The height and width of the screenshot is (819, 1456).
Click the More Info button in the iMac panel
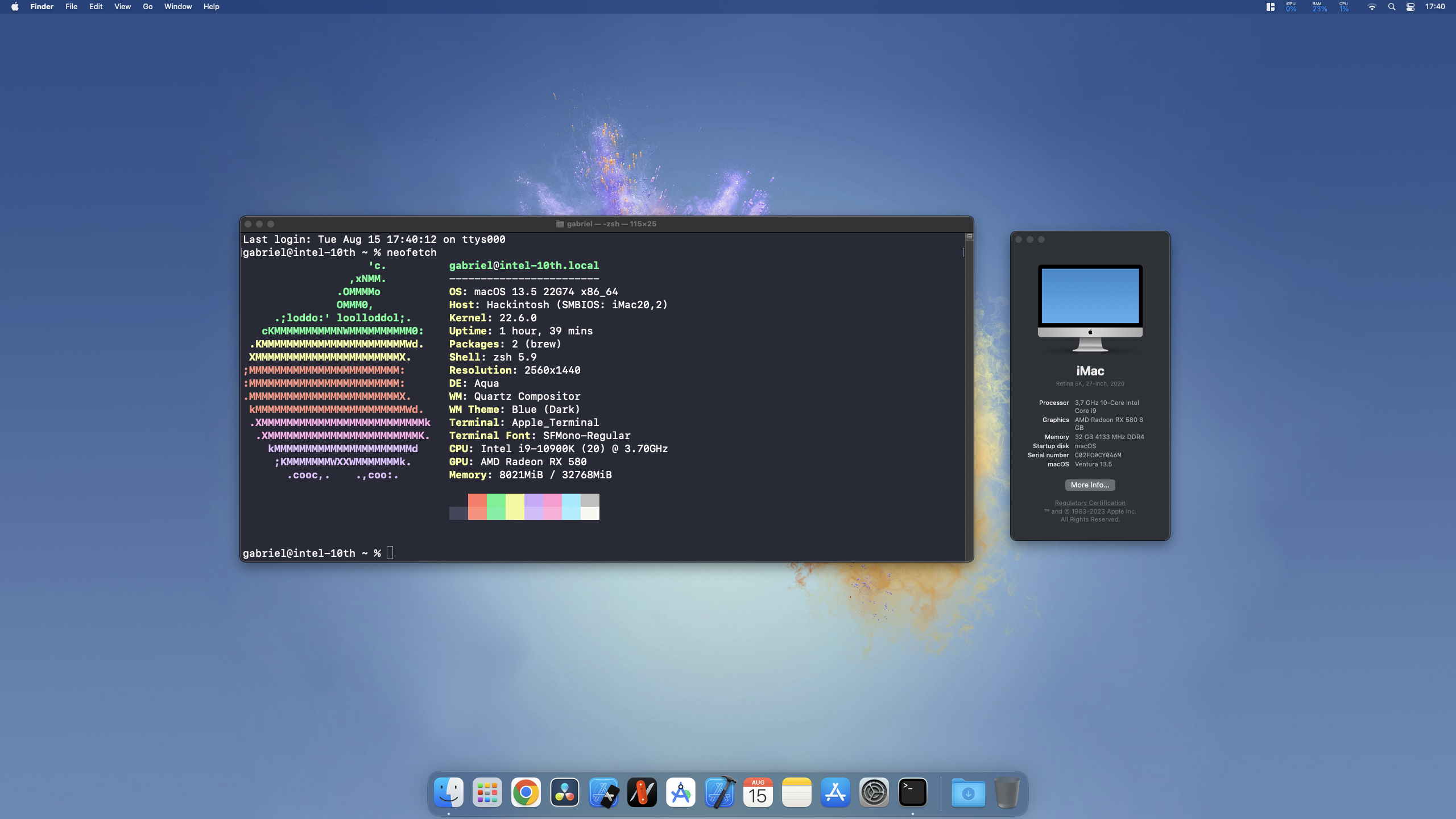[x=1089, y=485]
